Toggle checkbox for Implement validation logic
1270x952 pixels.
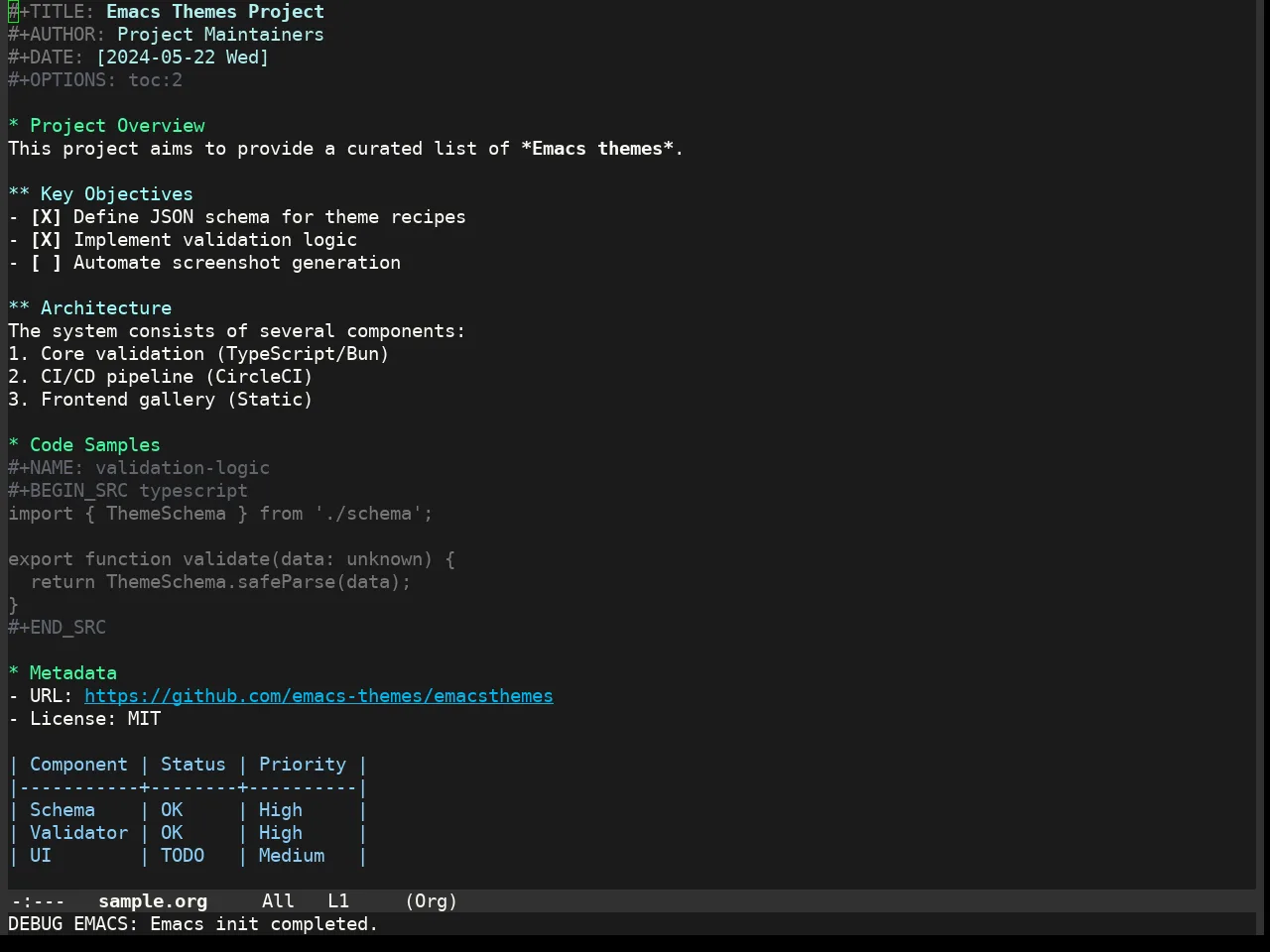coord(46,240)
